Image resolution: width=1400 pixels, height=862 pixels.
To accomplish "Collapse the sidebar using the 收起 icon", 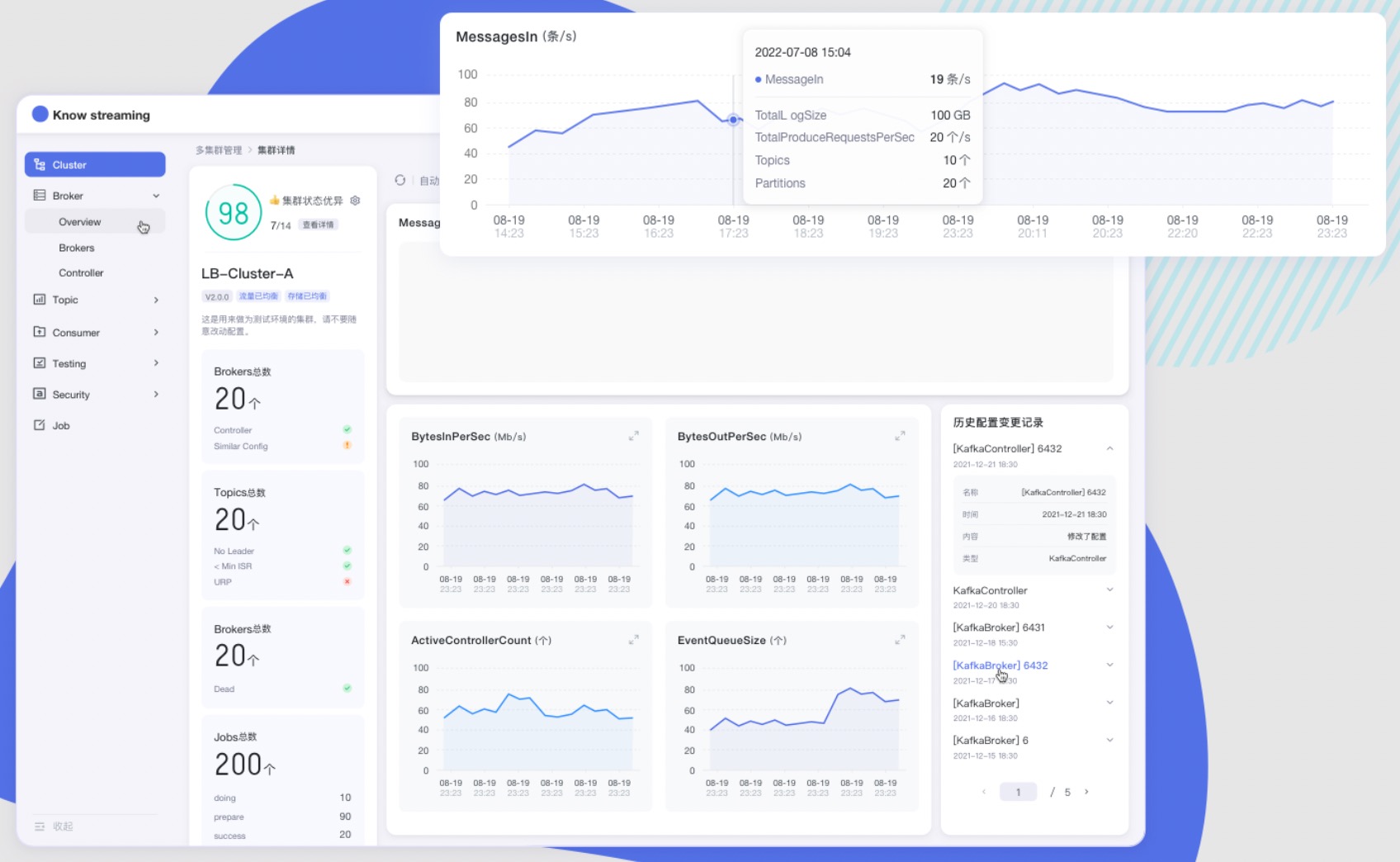I will click(x=40, y=826).
